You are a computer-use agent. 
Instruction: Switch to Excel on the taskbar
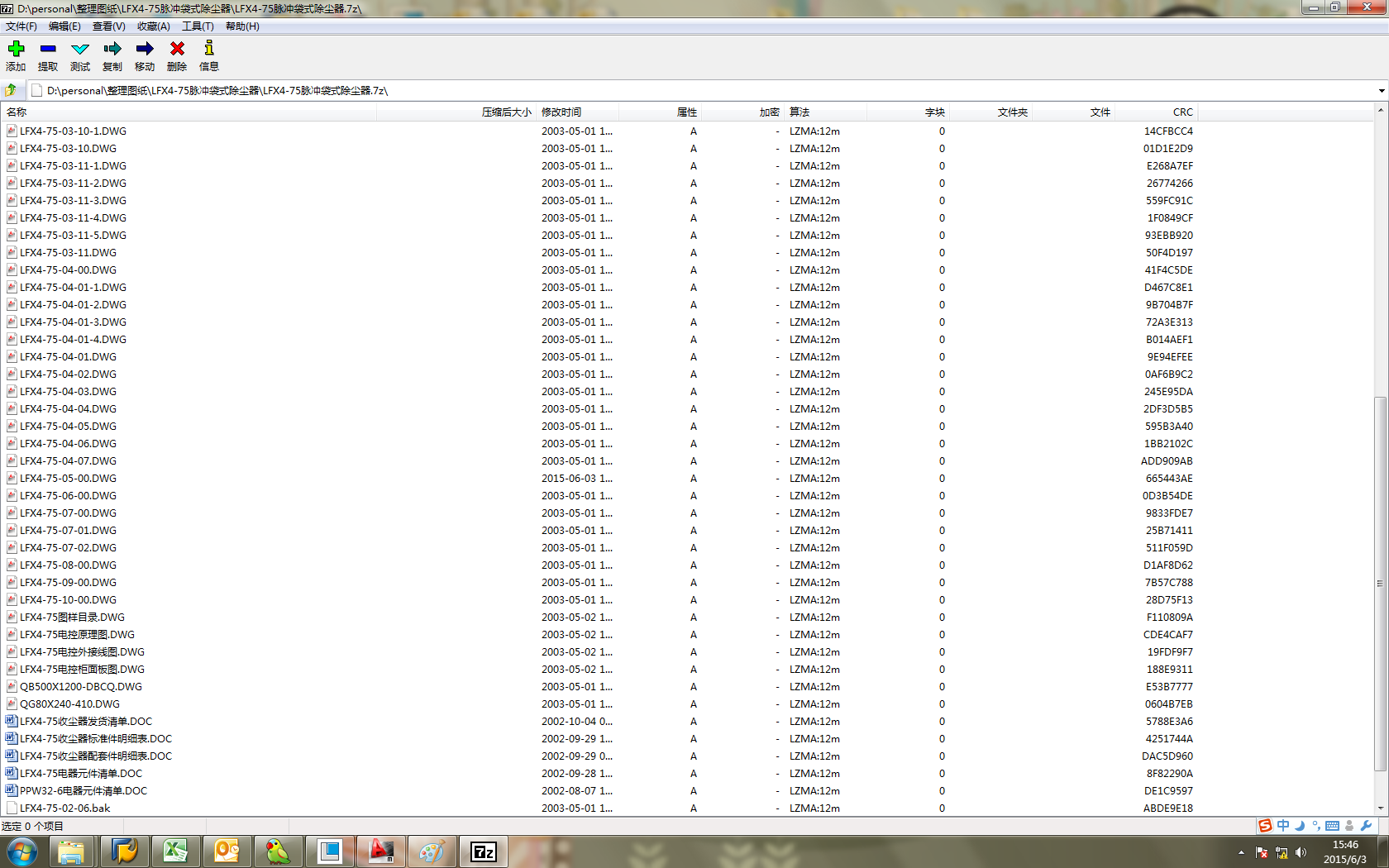(x=175, y=851)
